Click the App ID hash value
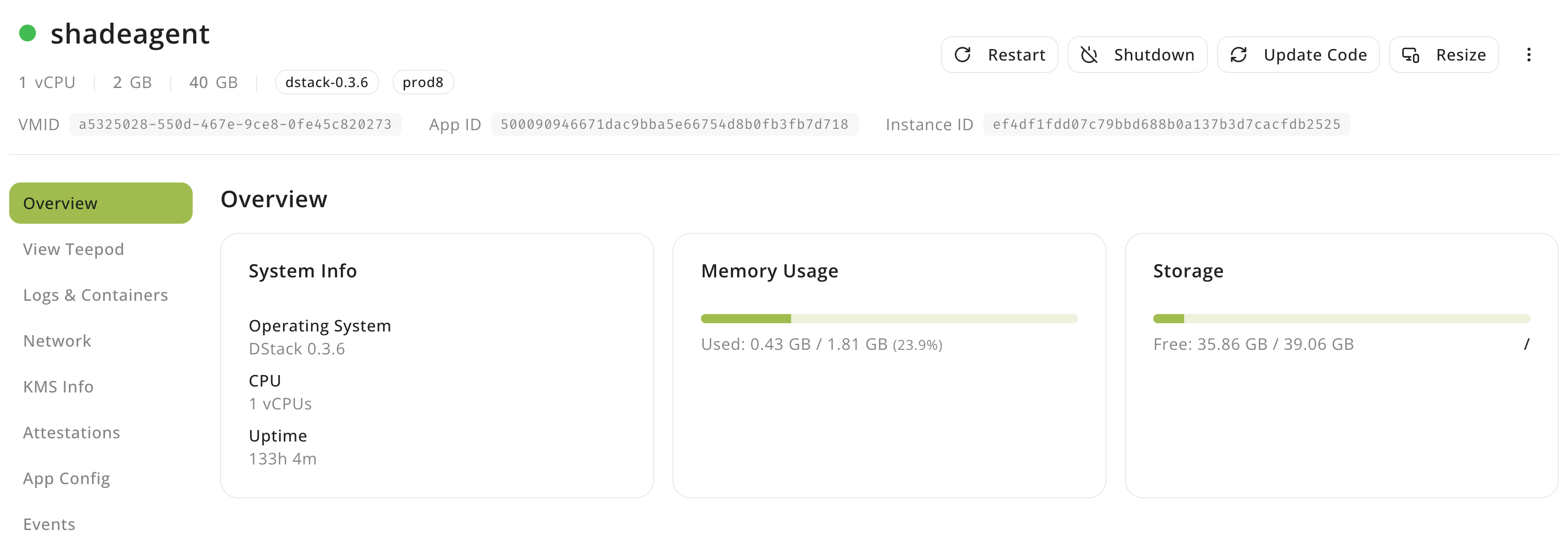The image size is (1568, 541). [674, 124]
